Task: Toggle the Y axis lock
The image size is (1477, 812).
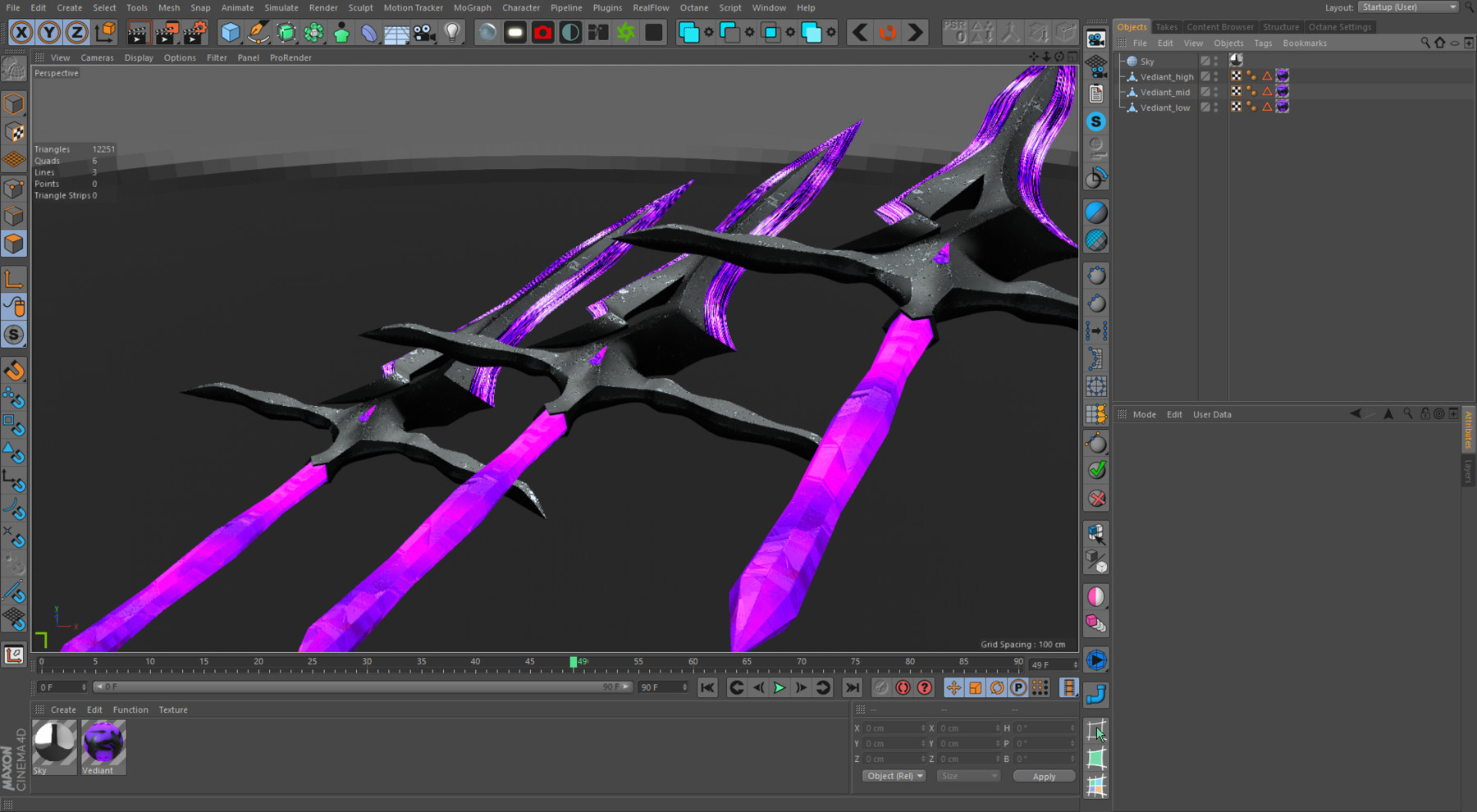Action: 49,33
